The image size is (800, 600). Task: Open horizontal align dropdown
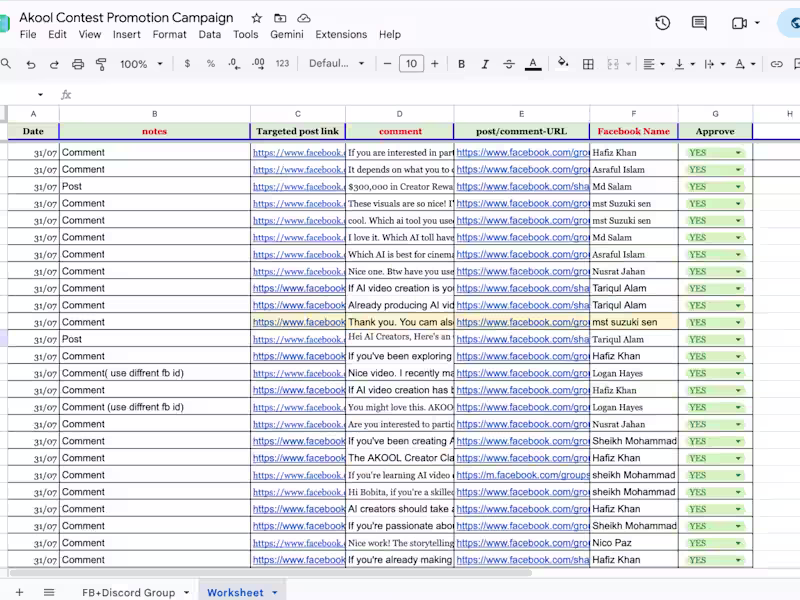[654, 64]
